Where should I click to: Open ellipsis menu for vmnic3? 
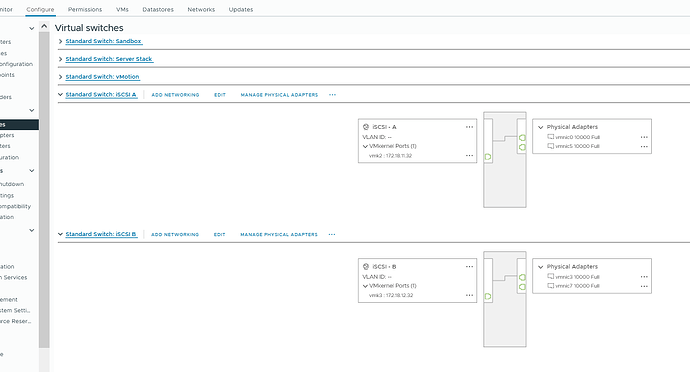pos(644,277)
